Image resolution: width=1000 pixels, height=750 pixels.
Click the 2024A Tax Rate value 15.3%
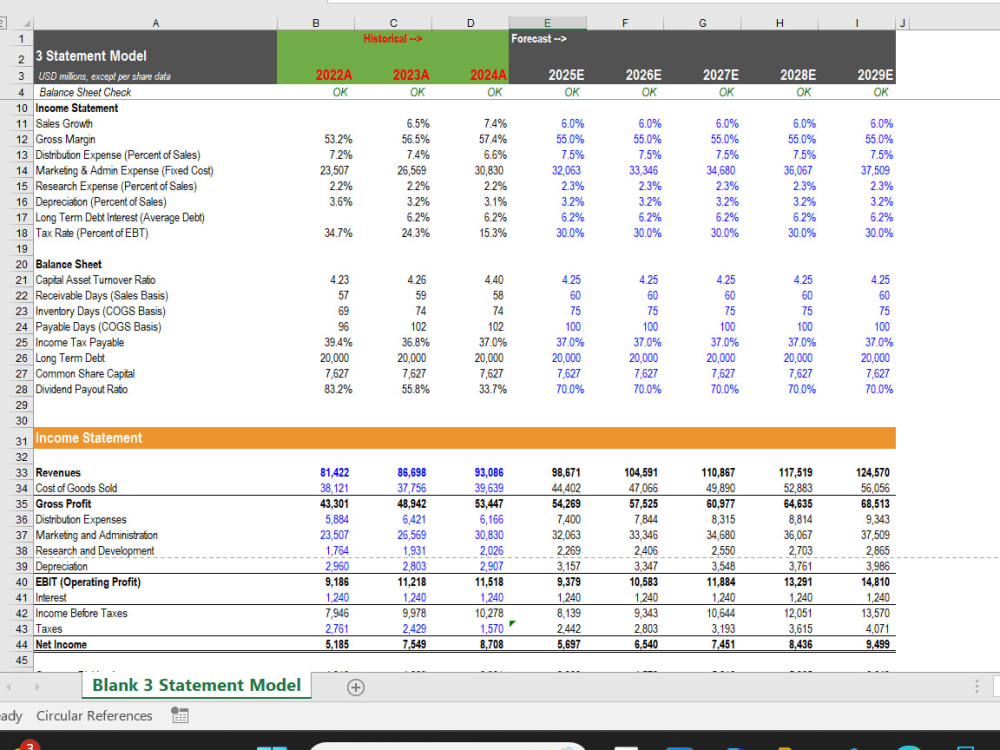(x=492, y=233)
